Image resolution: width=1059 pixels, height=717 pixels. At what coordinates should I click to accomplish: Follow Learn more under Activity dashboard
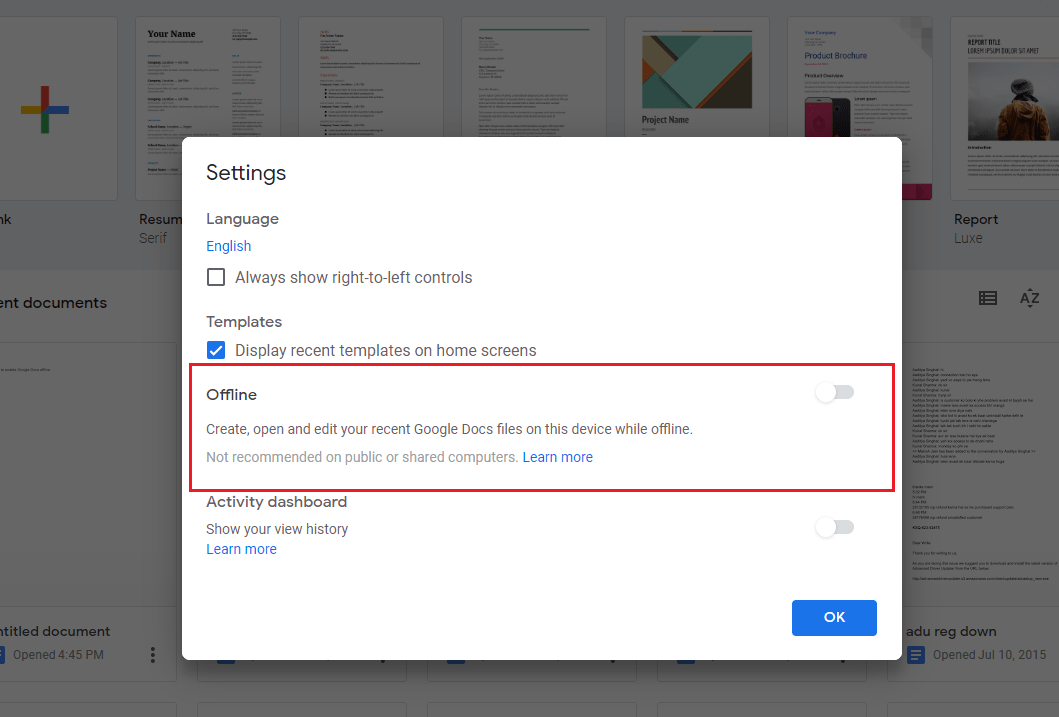pos(241,549)
